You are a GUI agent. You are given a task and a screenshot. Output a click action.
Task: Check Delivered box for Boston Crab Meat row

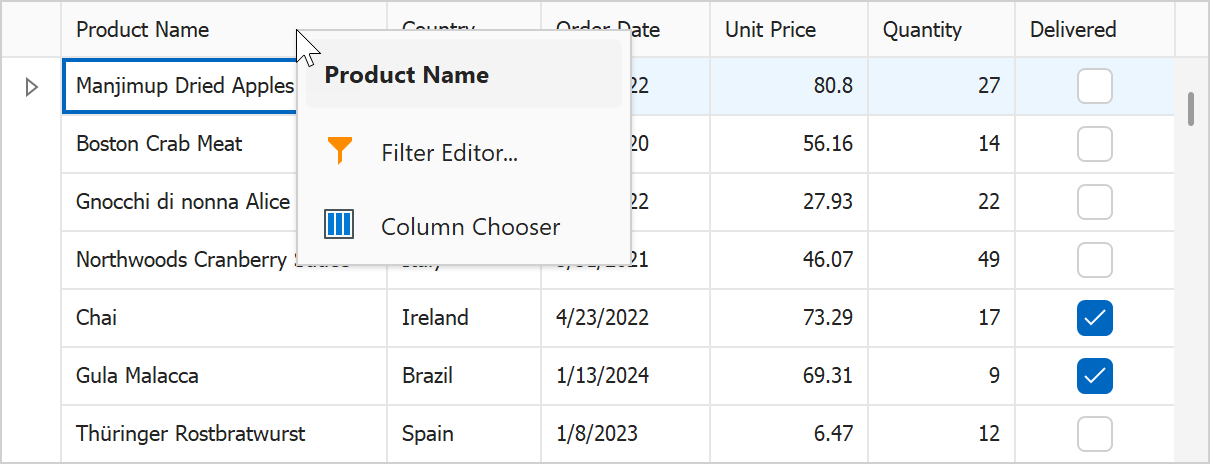point(1094,144)
